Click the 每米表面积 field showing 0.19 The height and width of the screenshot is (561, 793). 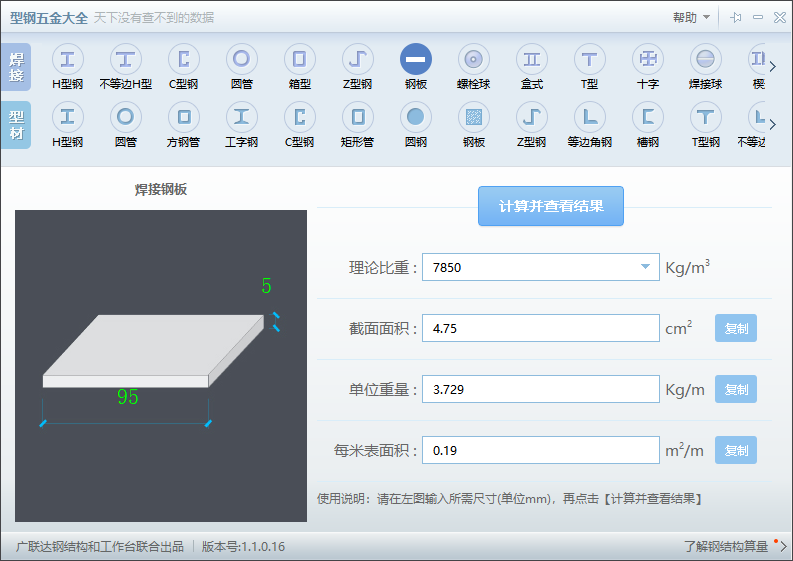(x=541, y=450)
